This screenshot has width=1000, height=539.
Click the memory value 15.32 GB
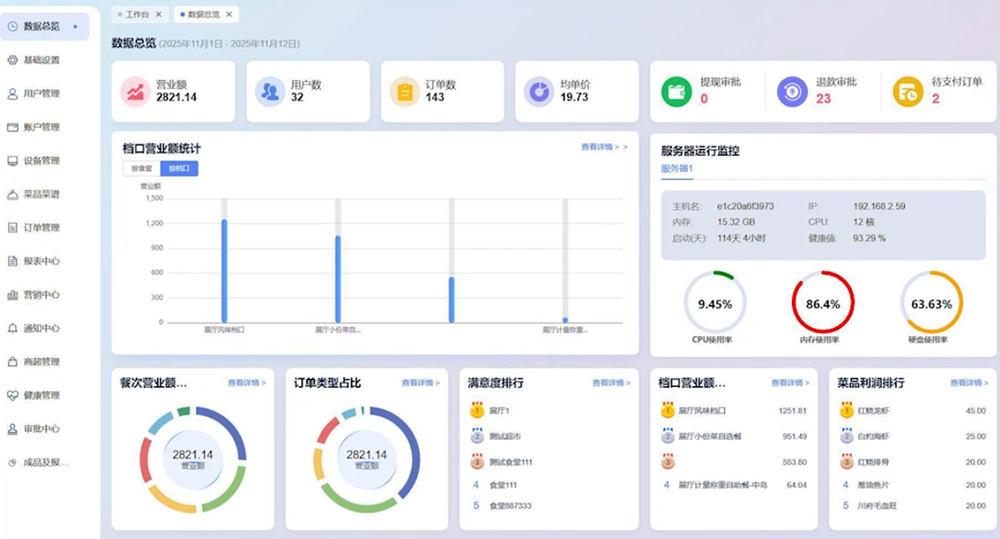[x=736, y=222]
